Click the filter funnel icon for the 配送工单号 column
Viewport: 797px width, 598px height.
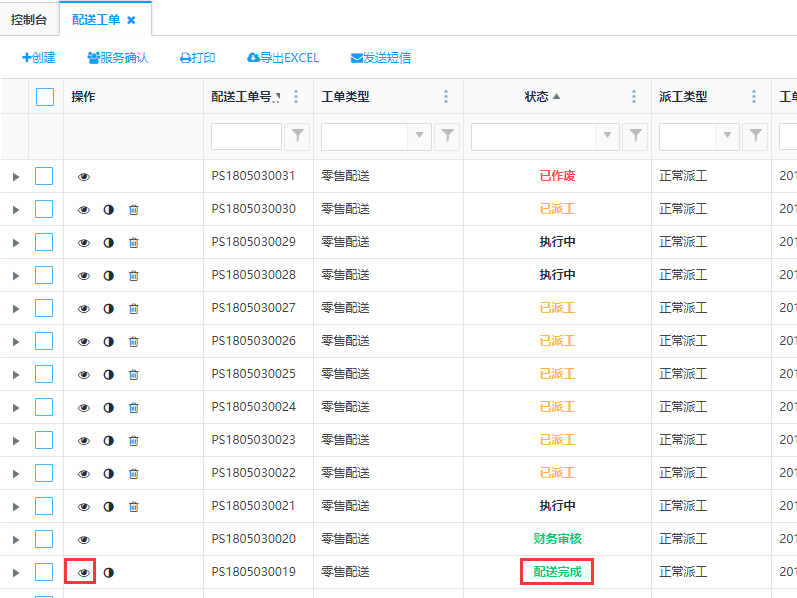(x=297, y=136)
